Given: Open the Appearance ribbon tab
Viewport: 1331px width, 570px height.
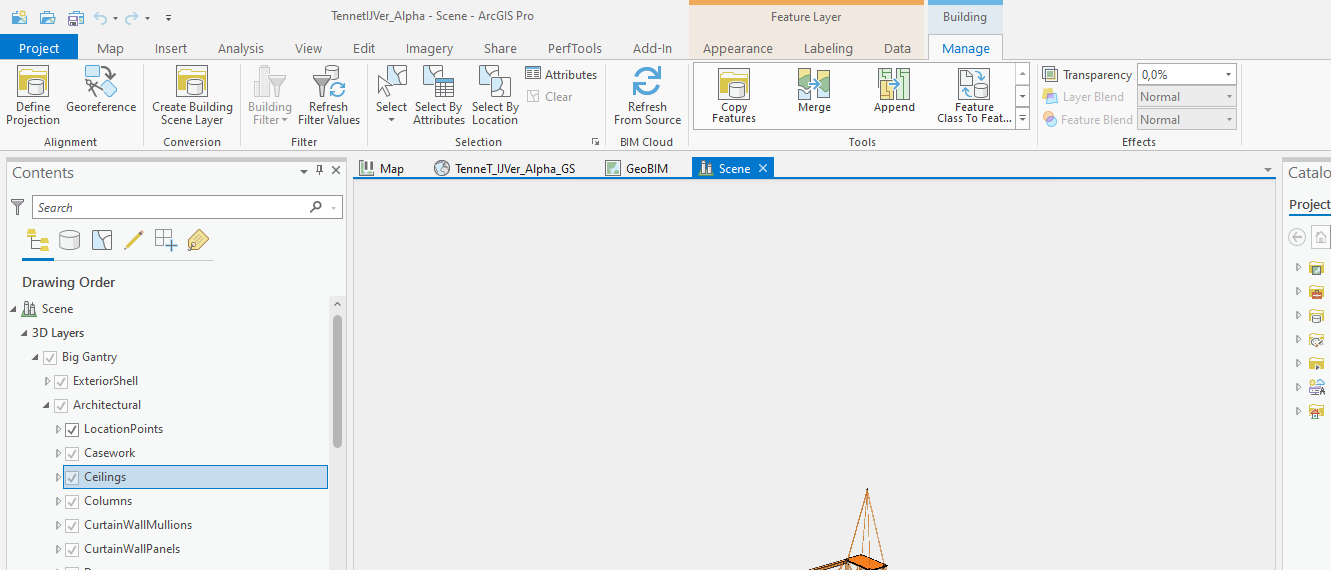Looking at the screenshot, I should pos(738,48).
